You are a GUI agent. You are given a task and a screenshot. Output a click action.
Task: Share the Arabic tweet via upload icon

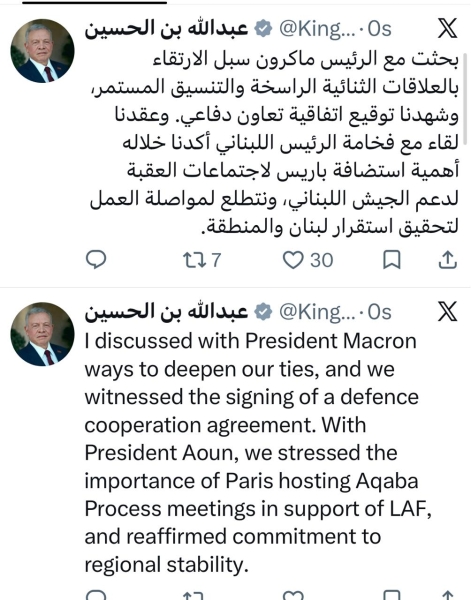coord(447,260)
